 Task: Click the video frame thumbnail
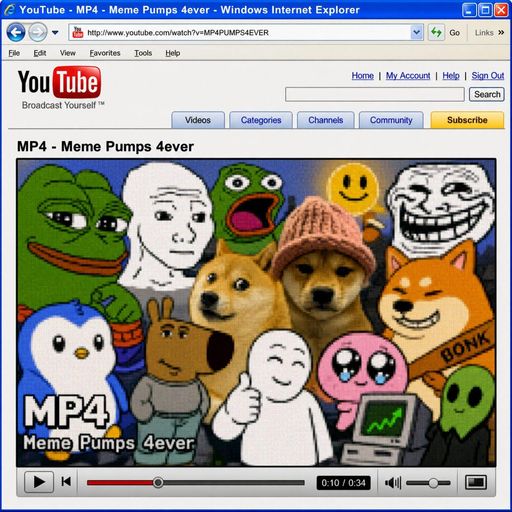click(256, 313)
